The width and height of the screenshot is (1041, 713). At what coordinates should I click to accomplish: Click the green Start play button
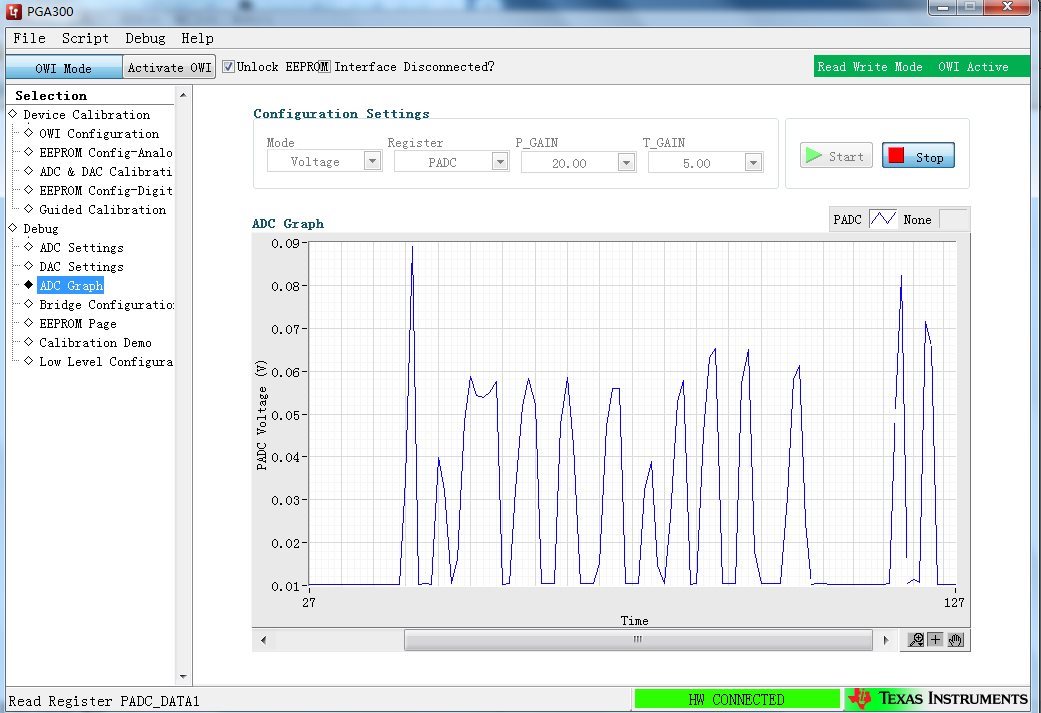[x=836, y=156]
